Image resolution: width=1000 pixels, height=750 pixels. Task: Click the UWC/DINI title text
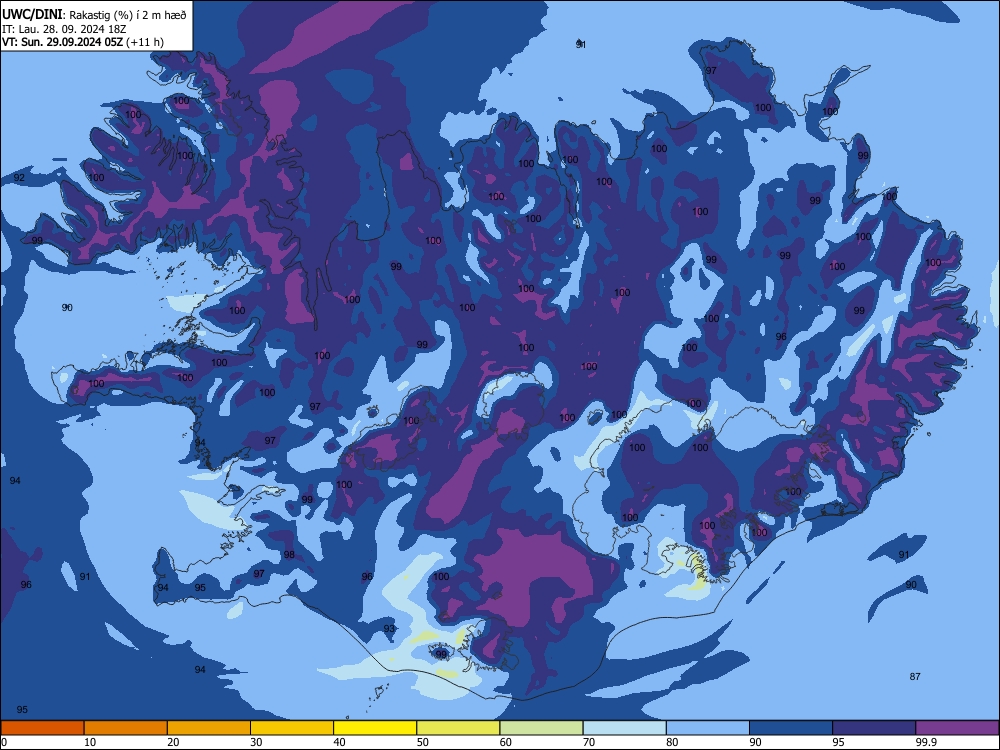click(33, 15)
